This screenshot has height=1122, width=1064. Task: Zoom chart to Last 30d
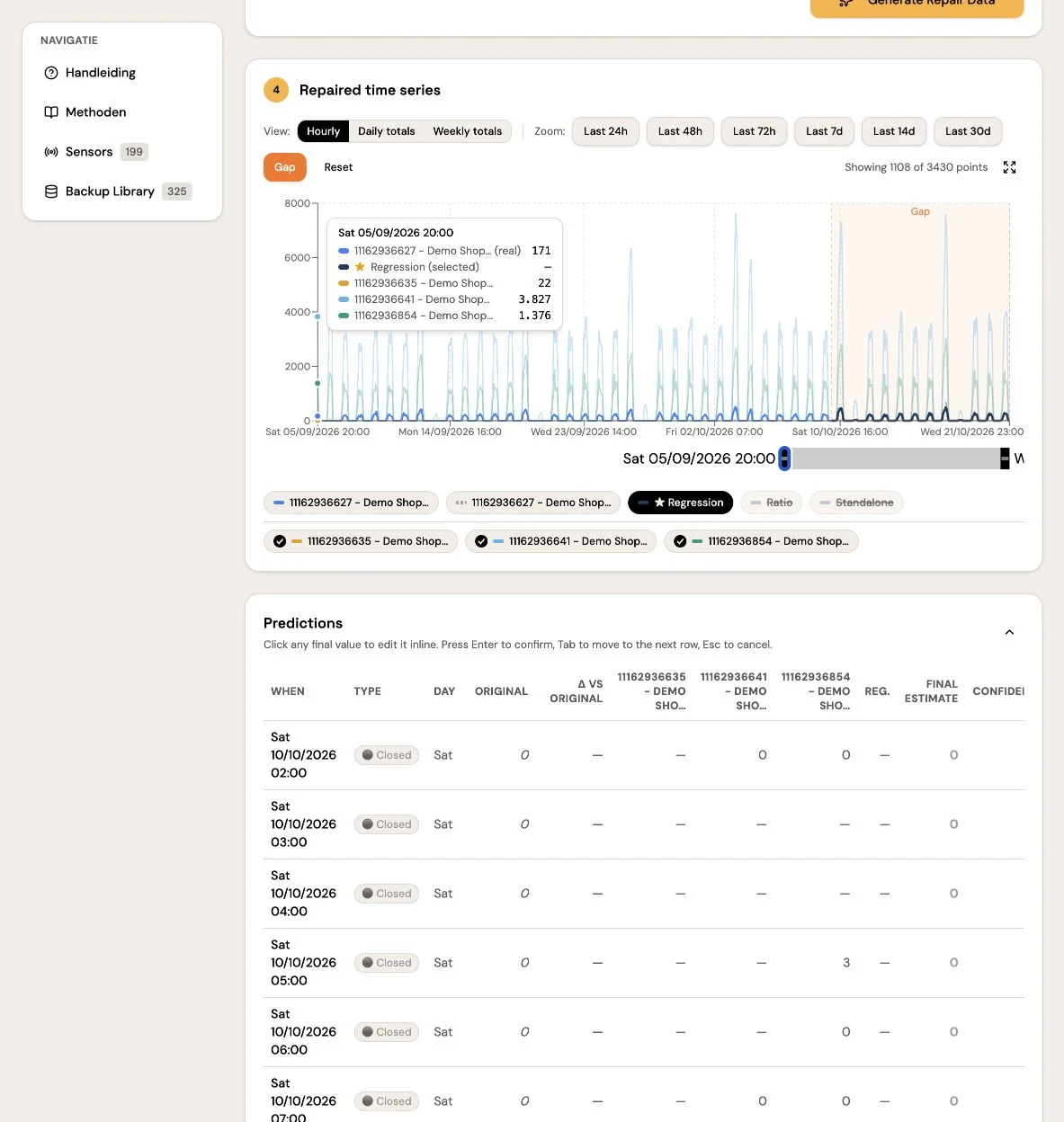[x=968, y=131]
